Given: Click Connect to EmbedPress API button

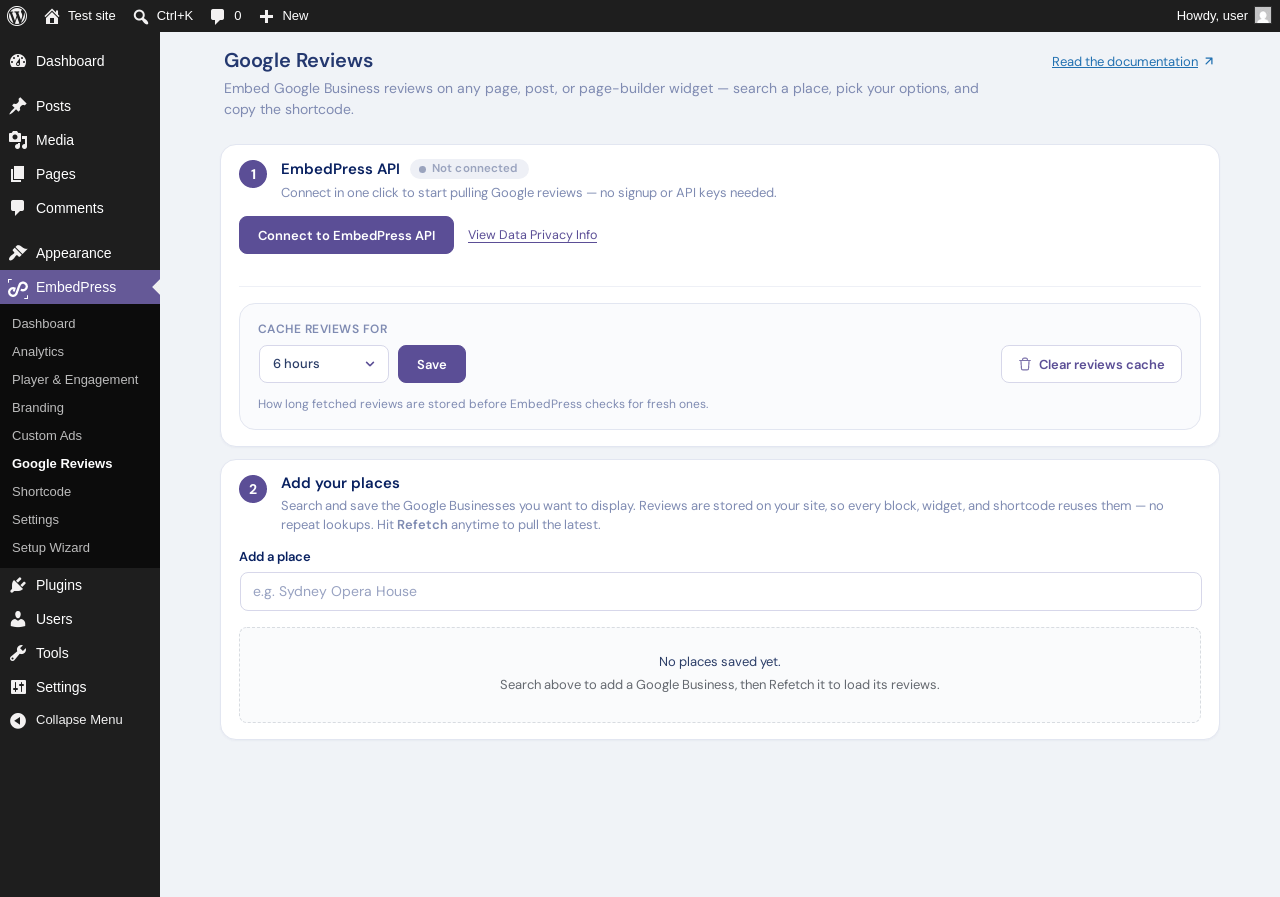Looking at the screenshot, I should [346, 235].
